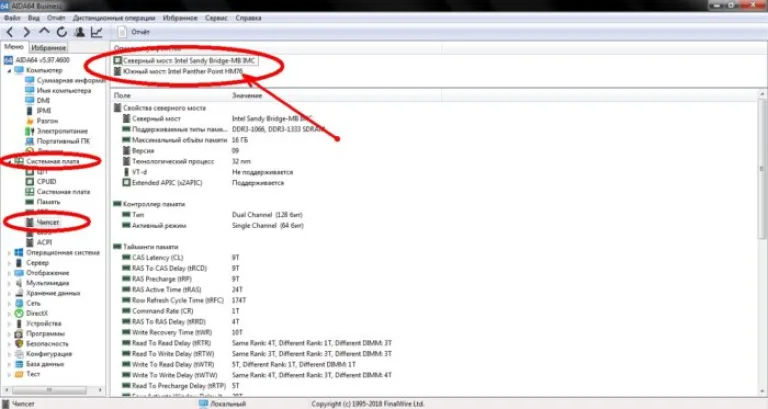Select the VT-d row
The width and height of the screenshot is (768, 409).
(x=207, y=172)
